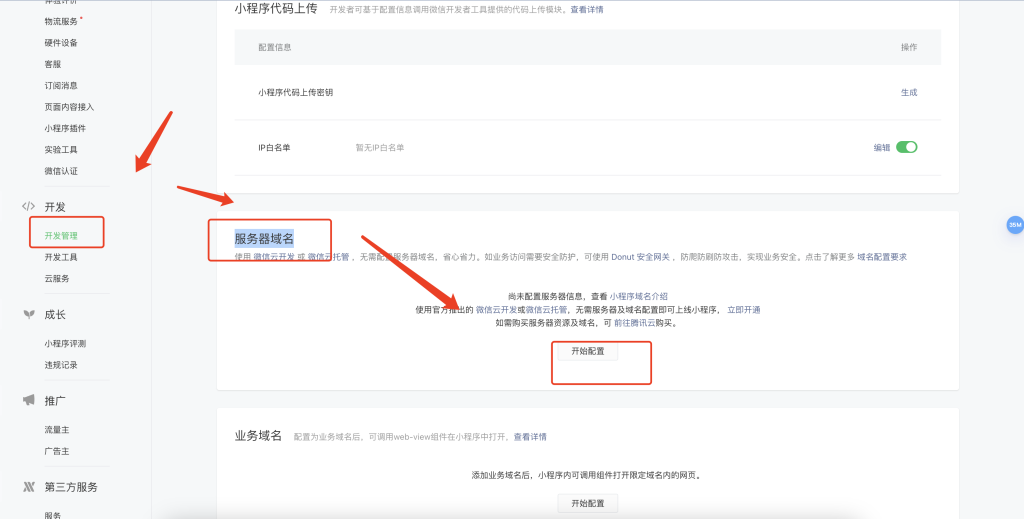Open the first 微信云托管 link under 服务器域名
The width and height of the screenshot is (1024, 519).
tap(328, 257)
